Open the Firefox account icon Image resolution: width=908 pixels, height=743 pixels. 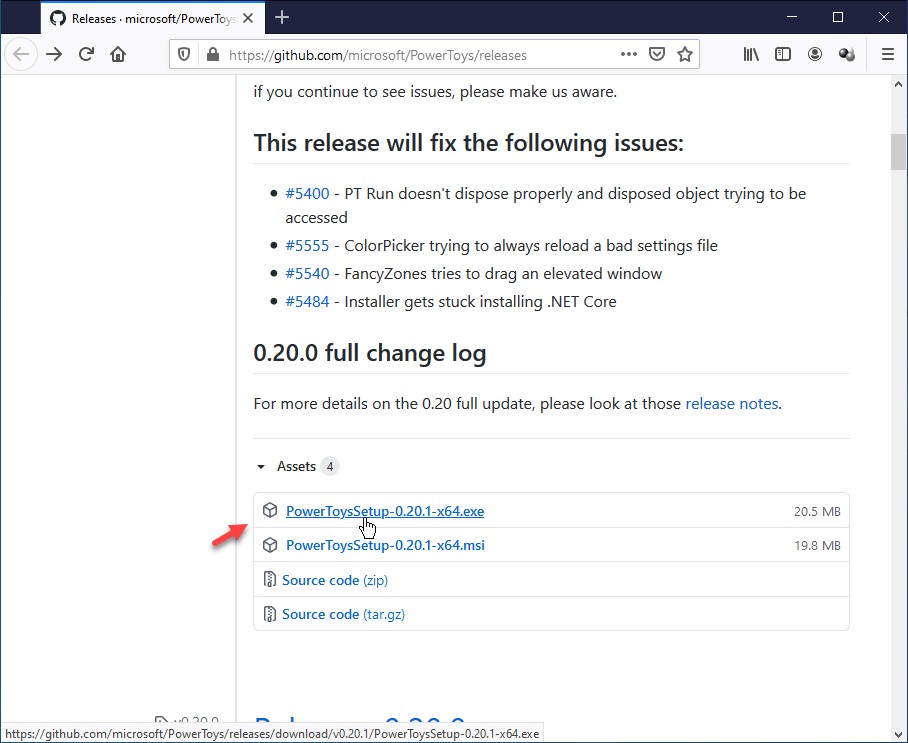click(815, 55)
